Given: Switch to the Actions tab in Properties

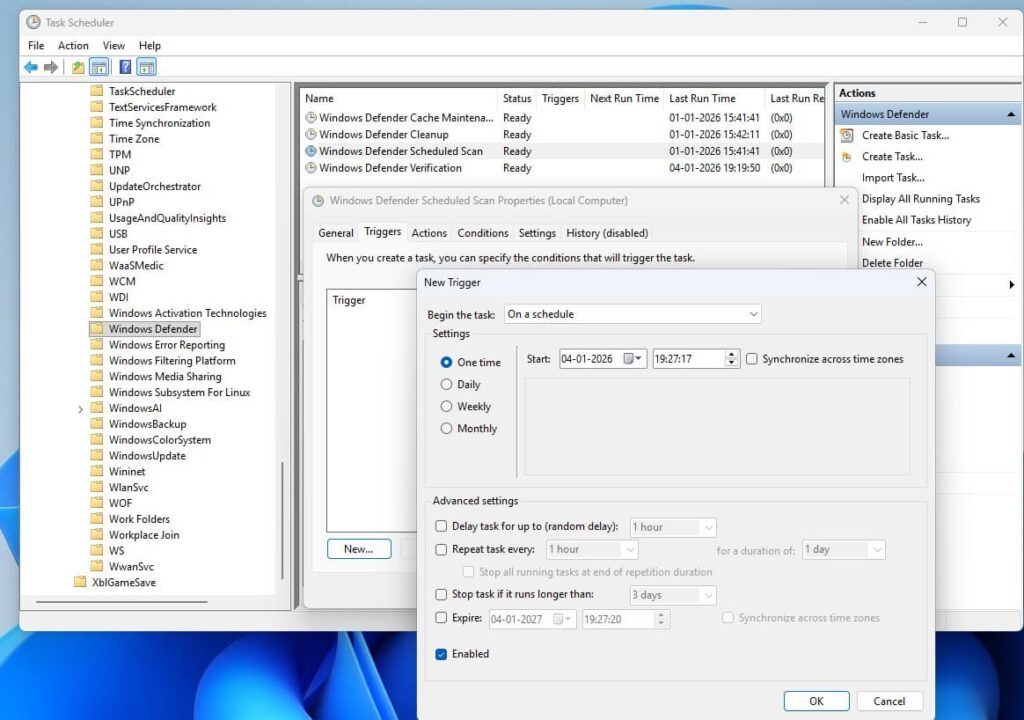Looking at the screenshot, I should 429,233.
